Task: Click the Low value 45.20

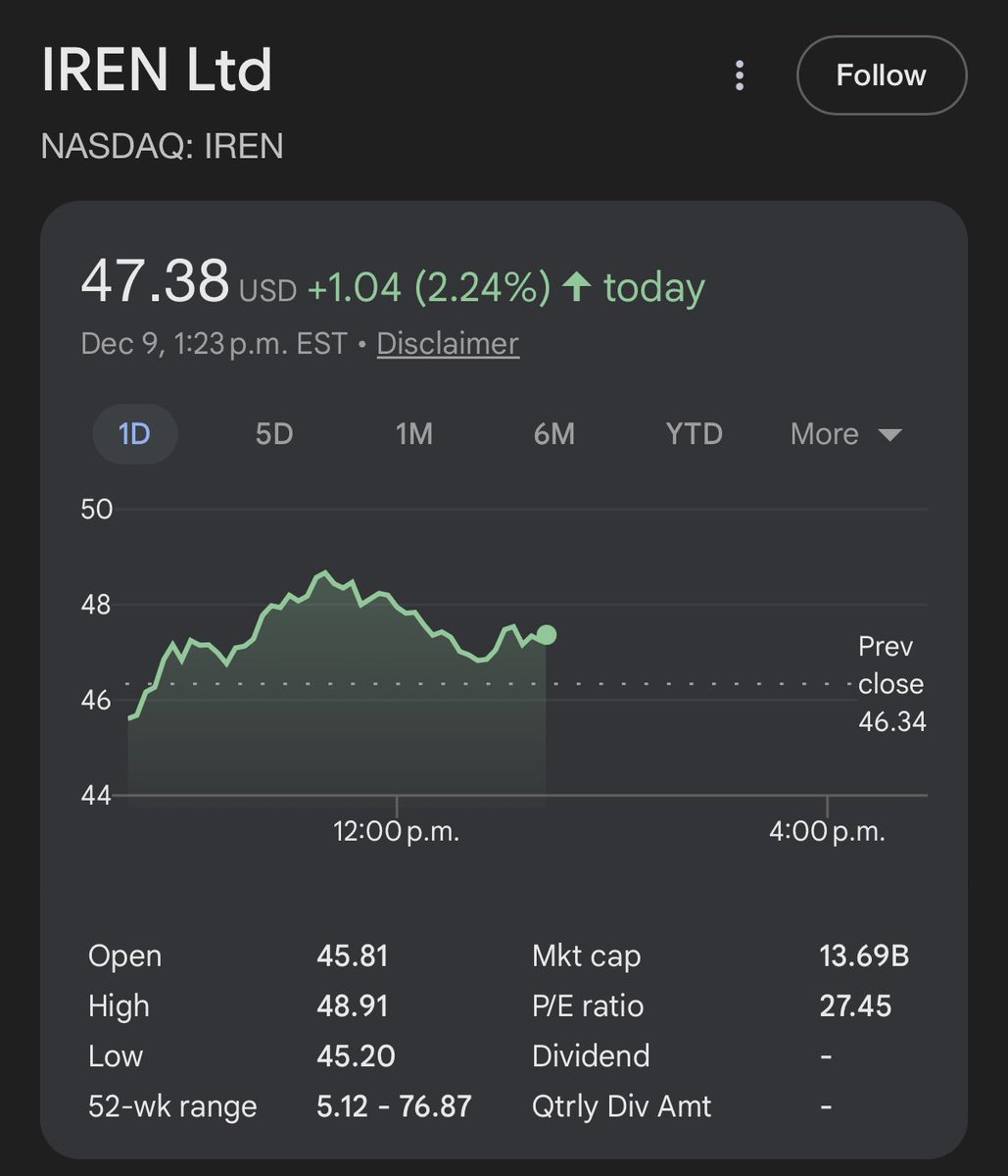Action: [x=356, y=1055]
